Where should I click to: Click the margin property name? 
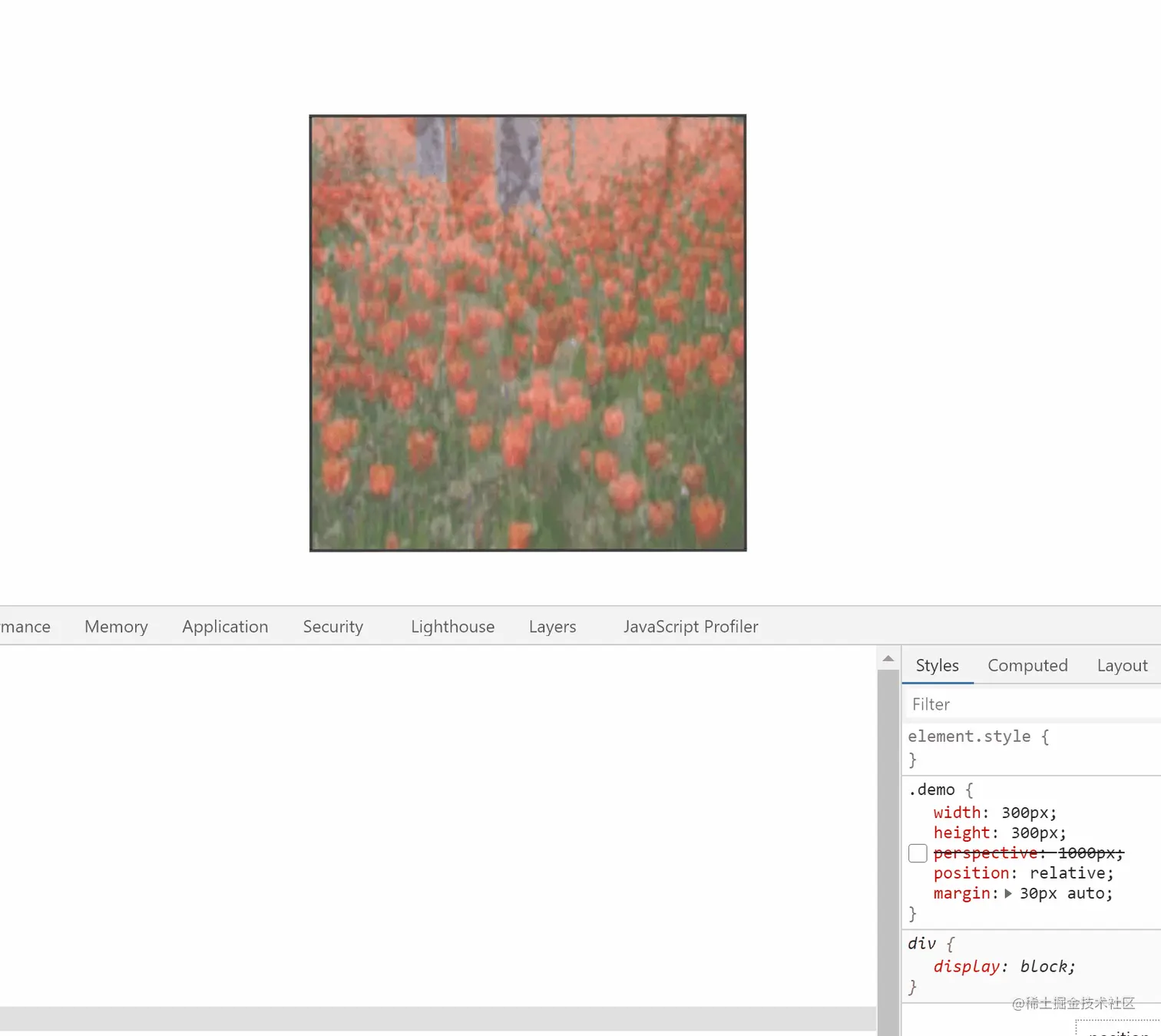coord(961,893)
